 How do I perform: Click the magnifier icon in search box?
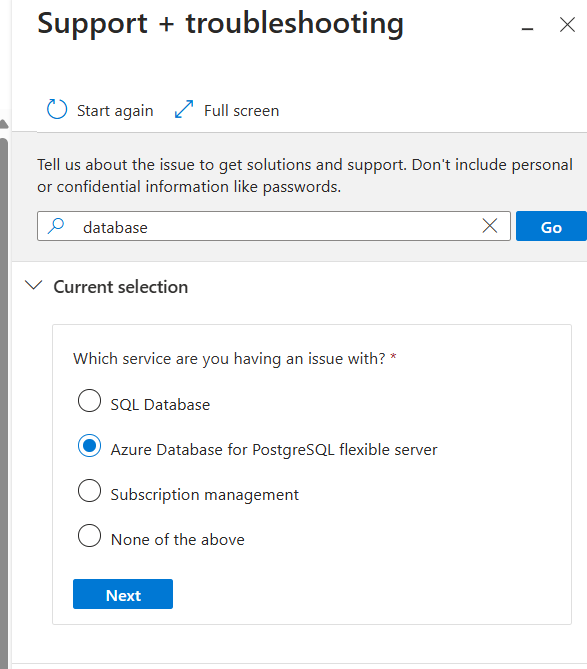(56, 226)
